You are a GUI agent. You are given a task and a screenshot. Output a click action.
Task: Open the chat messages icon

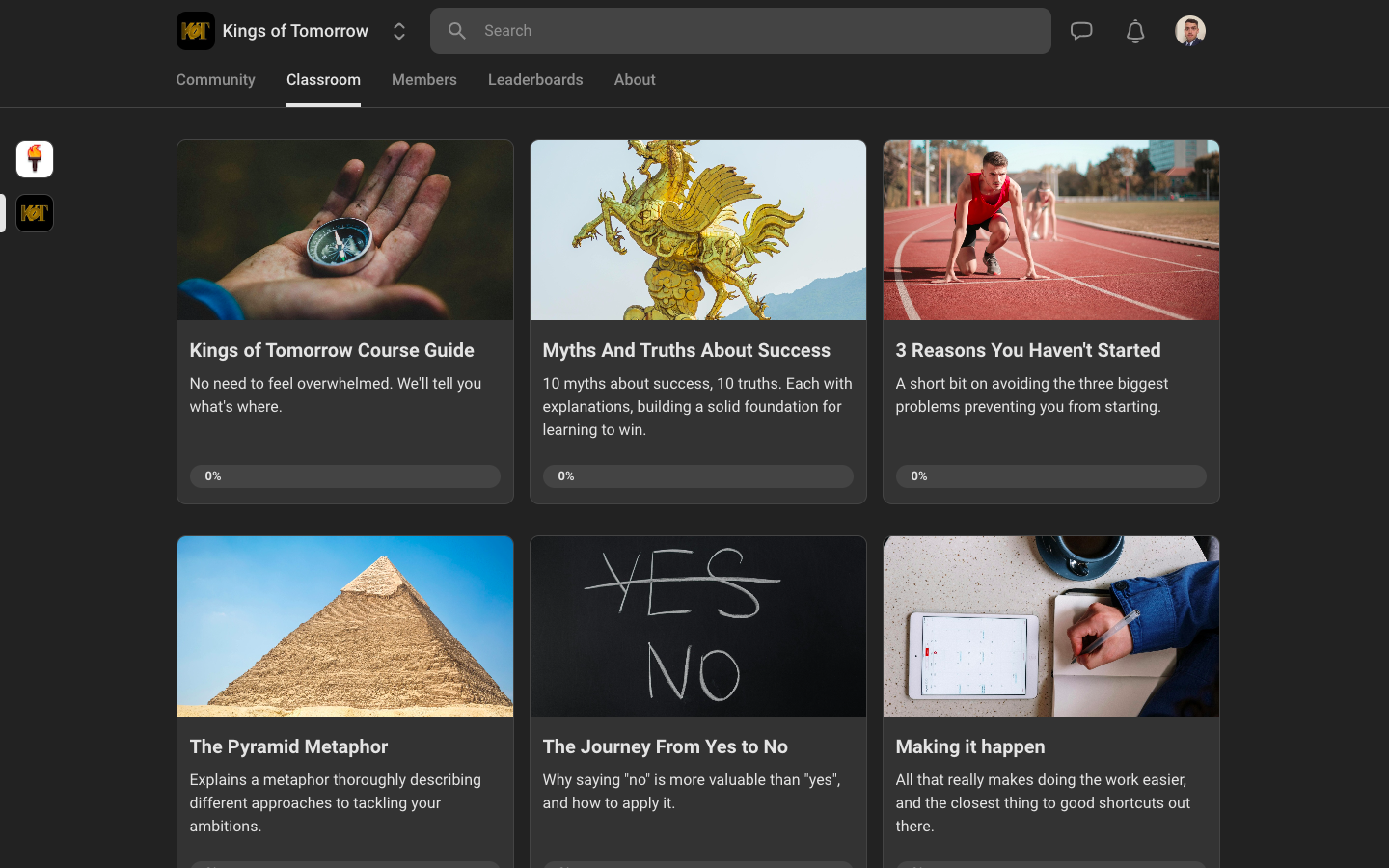click(1081, 31)
